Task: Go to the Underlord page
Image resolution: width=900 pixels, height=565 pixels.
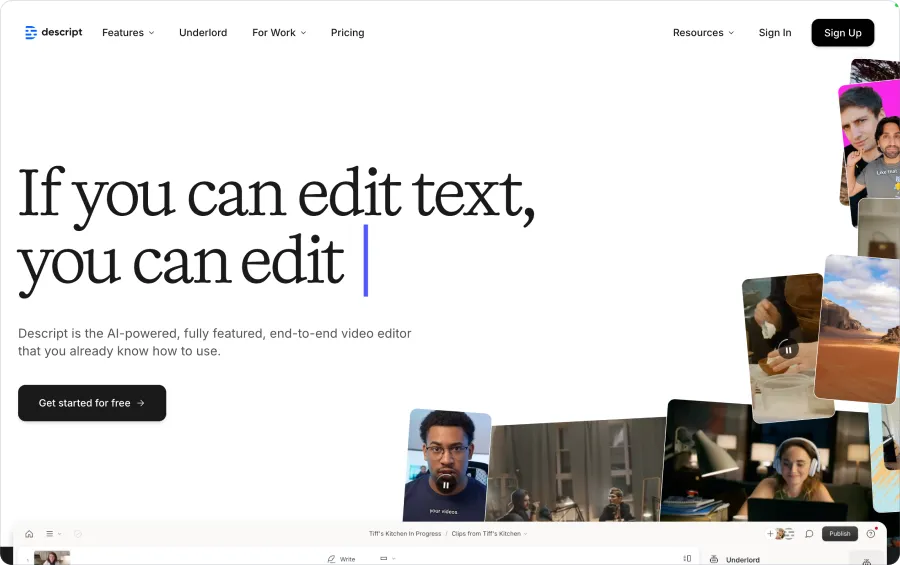Action: click(203, 33)
